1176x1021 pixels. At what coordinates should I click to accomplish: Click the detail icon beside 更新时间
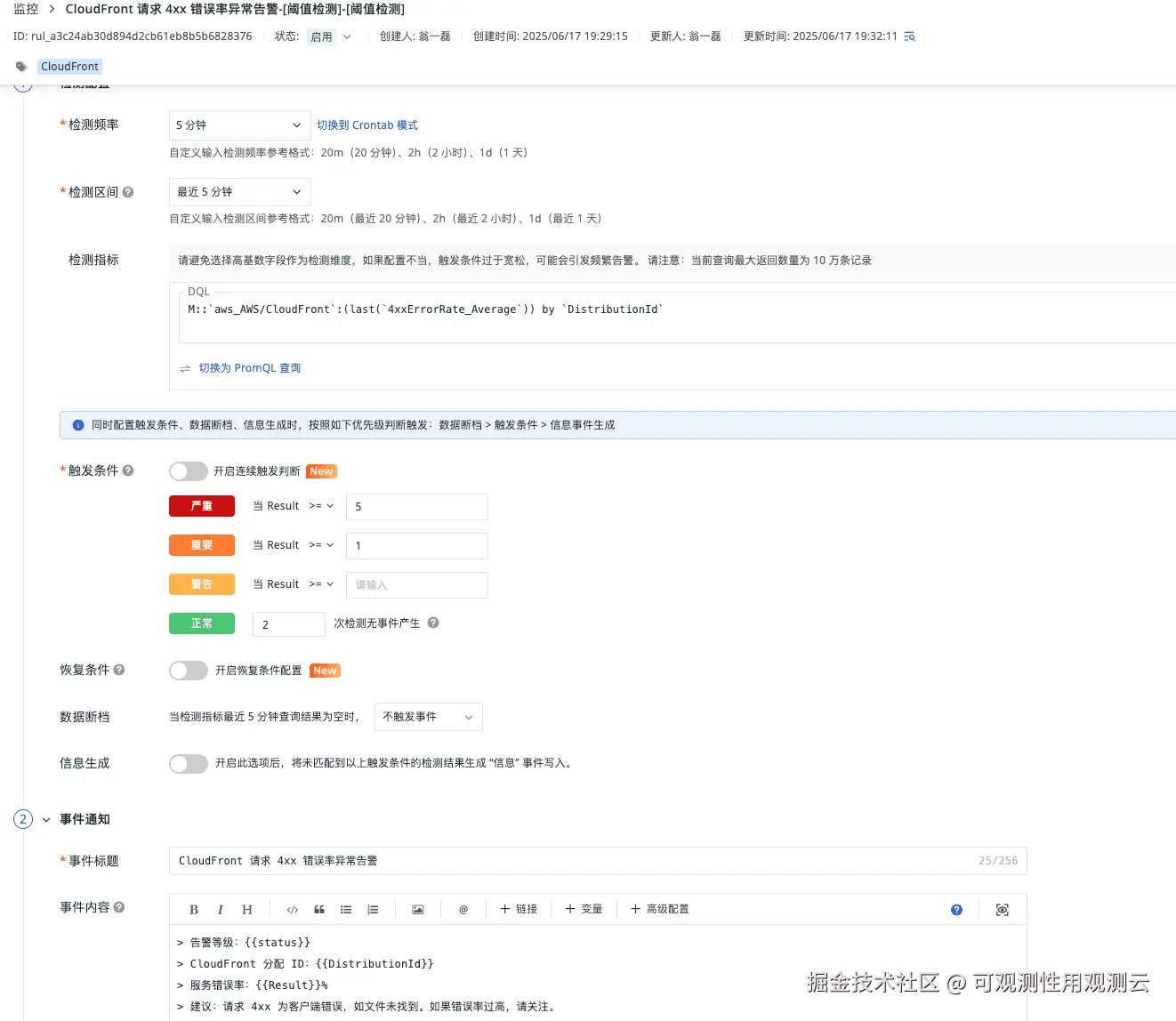coord(909,36)
